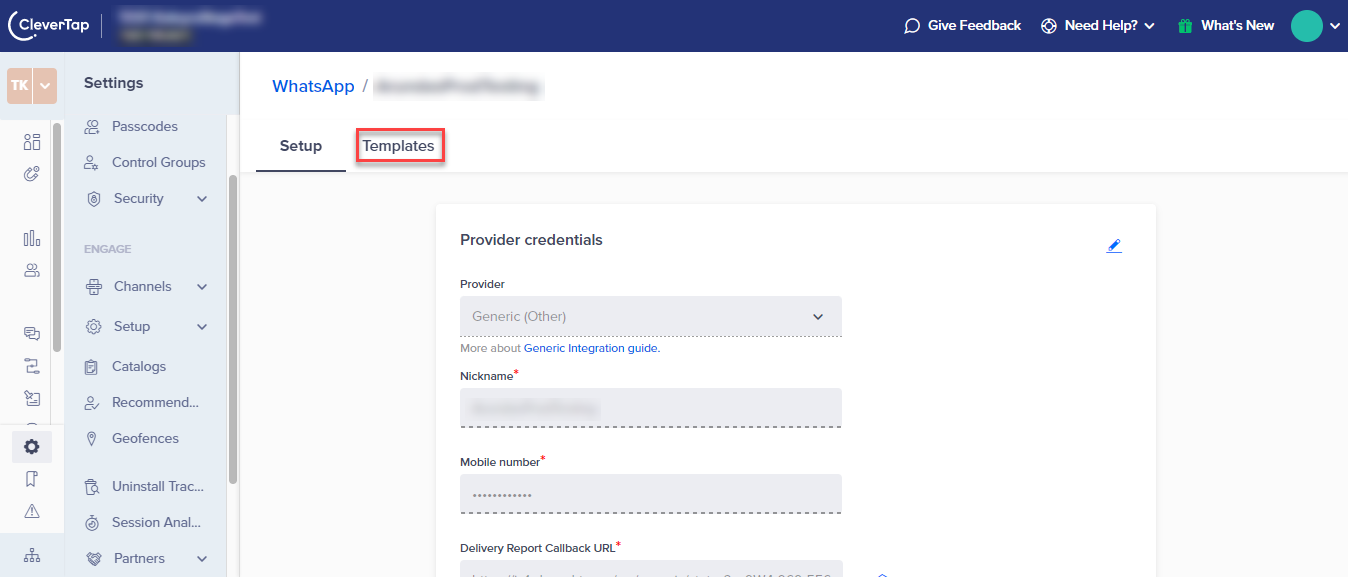Expand the Channels submenu chevron
1348x577 pixels.
pyautogui.click(x=202, y=287)
